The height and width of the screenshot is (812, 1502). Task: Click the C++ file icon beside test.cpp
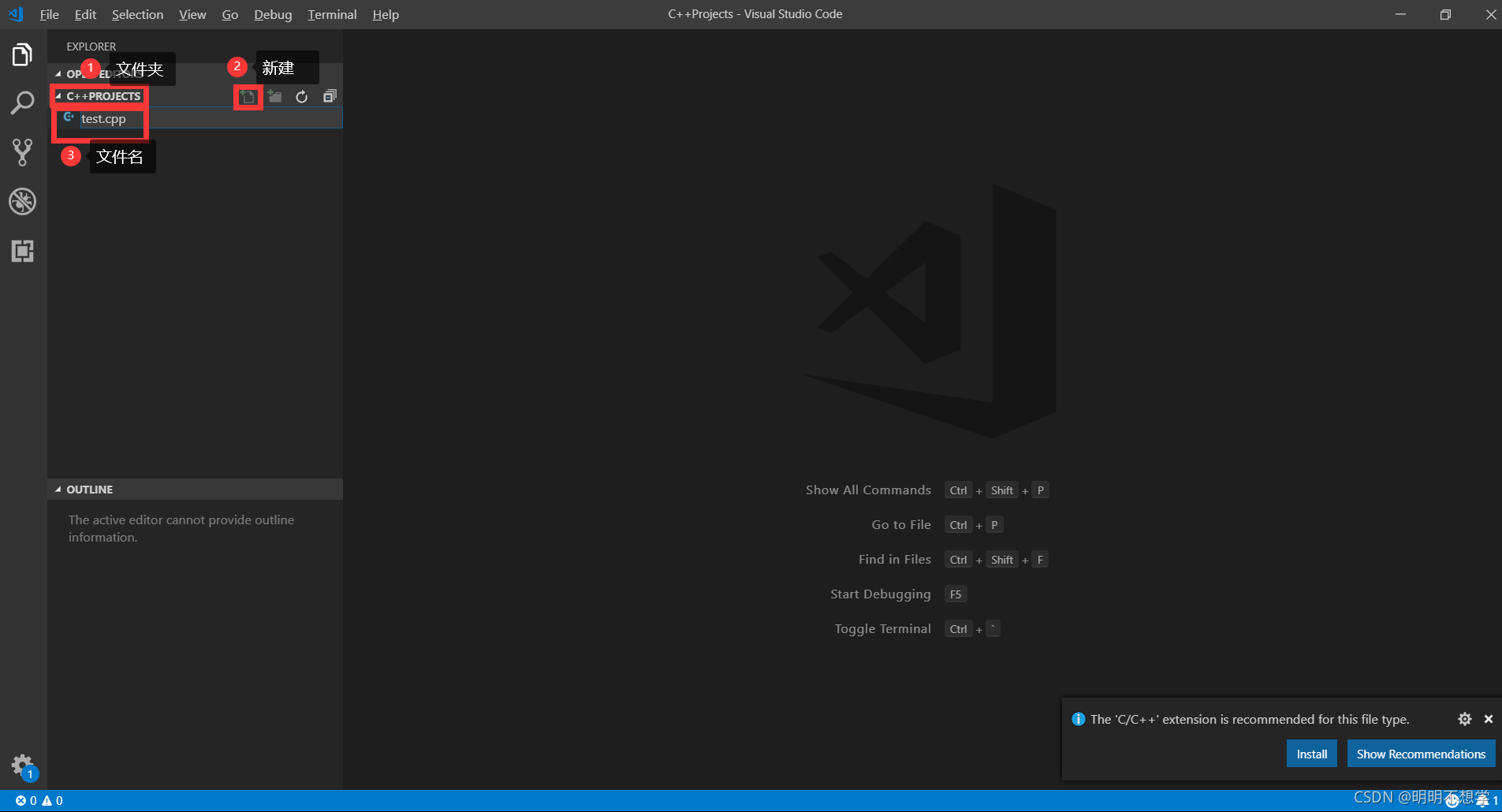pyautogui.click(x=69, y=117)
